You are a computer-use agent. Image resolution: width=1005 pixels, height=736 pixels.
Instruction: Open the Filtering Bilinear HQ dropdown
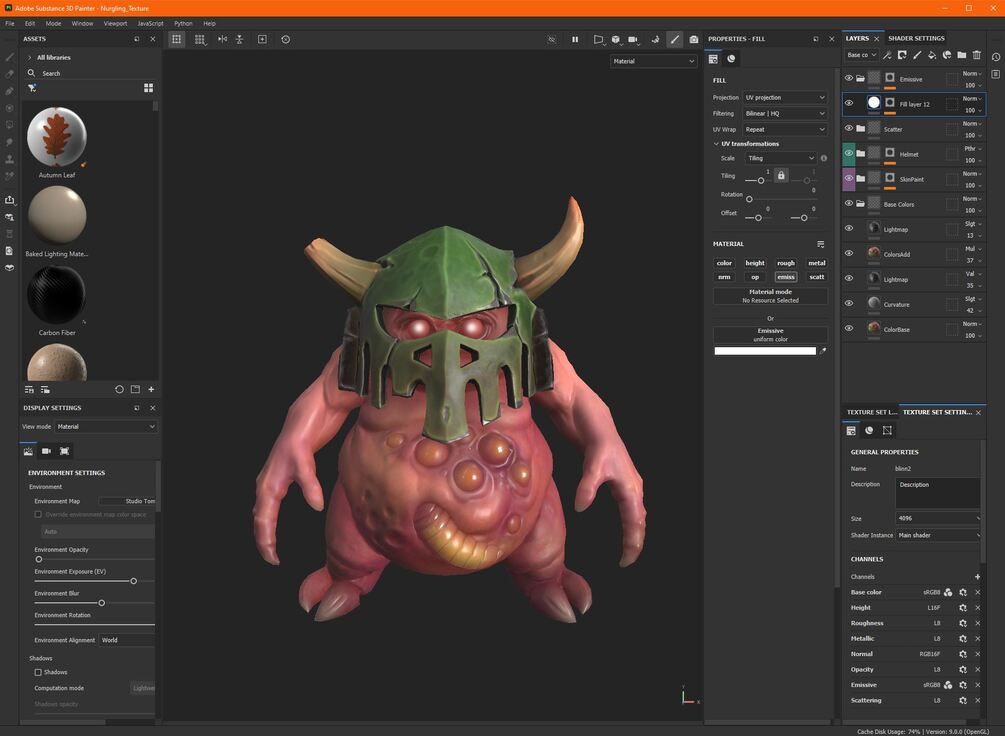point(785,113)
